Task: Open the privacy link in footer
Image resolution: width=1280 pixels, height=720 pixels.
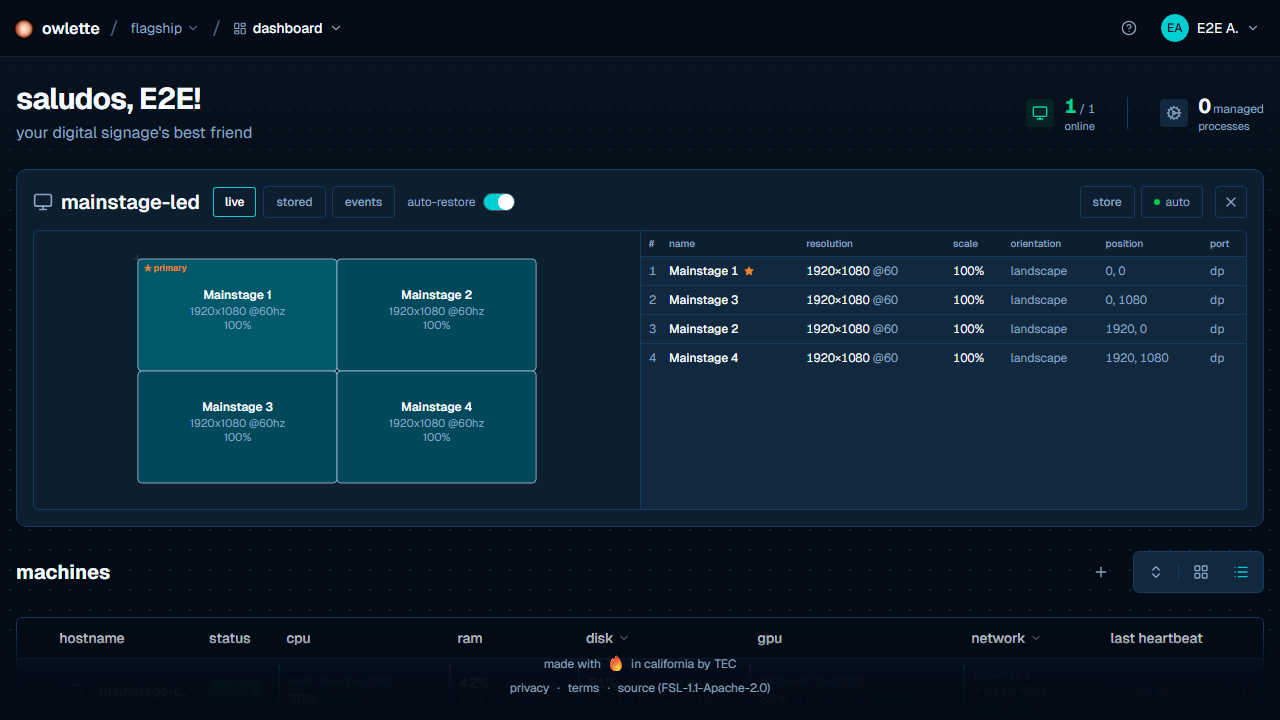Action: coord(529,688)
